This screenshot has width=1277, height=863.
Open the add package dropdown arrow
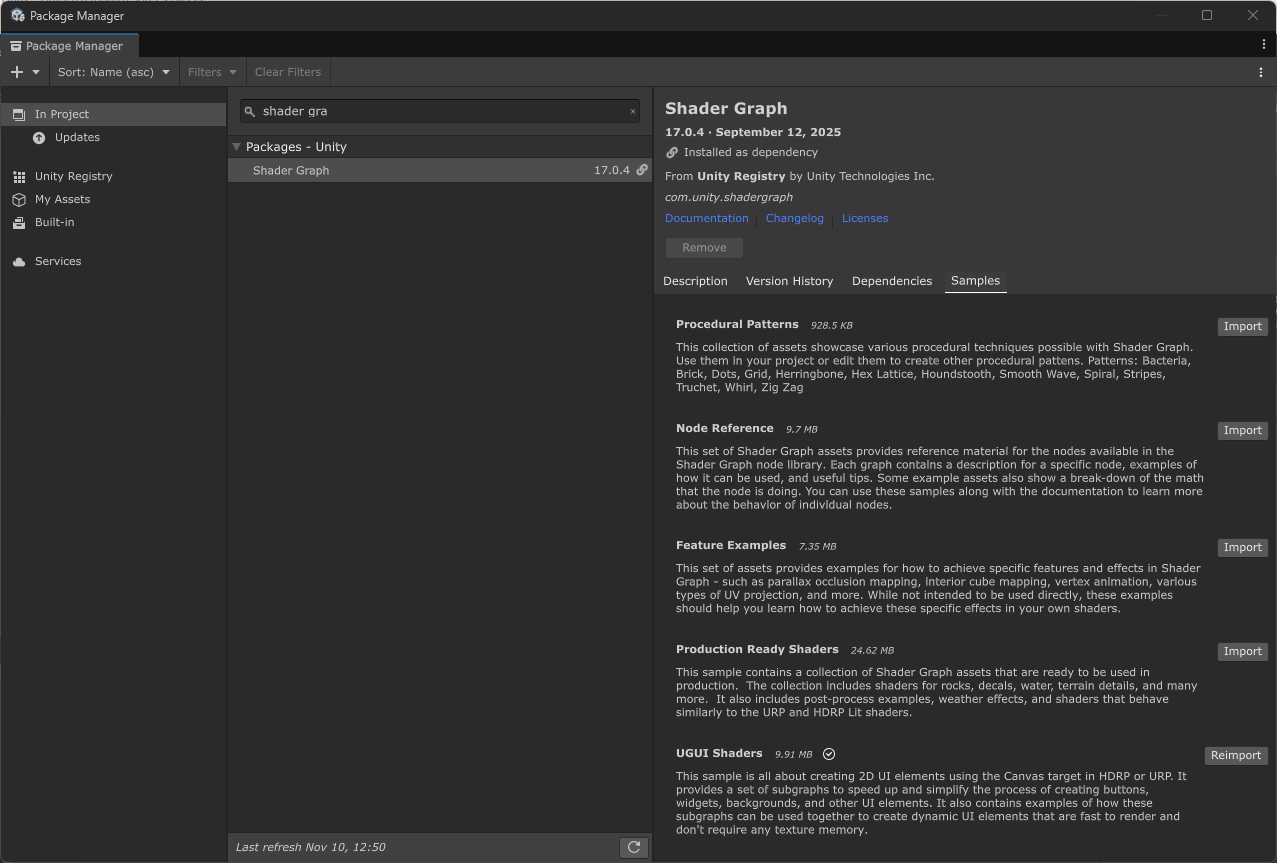coord(36,72)
